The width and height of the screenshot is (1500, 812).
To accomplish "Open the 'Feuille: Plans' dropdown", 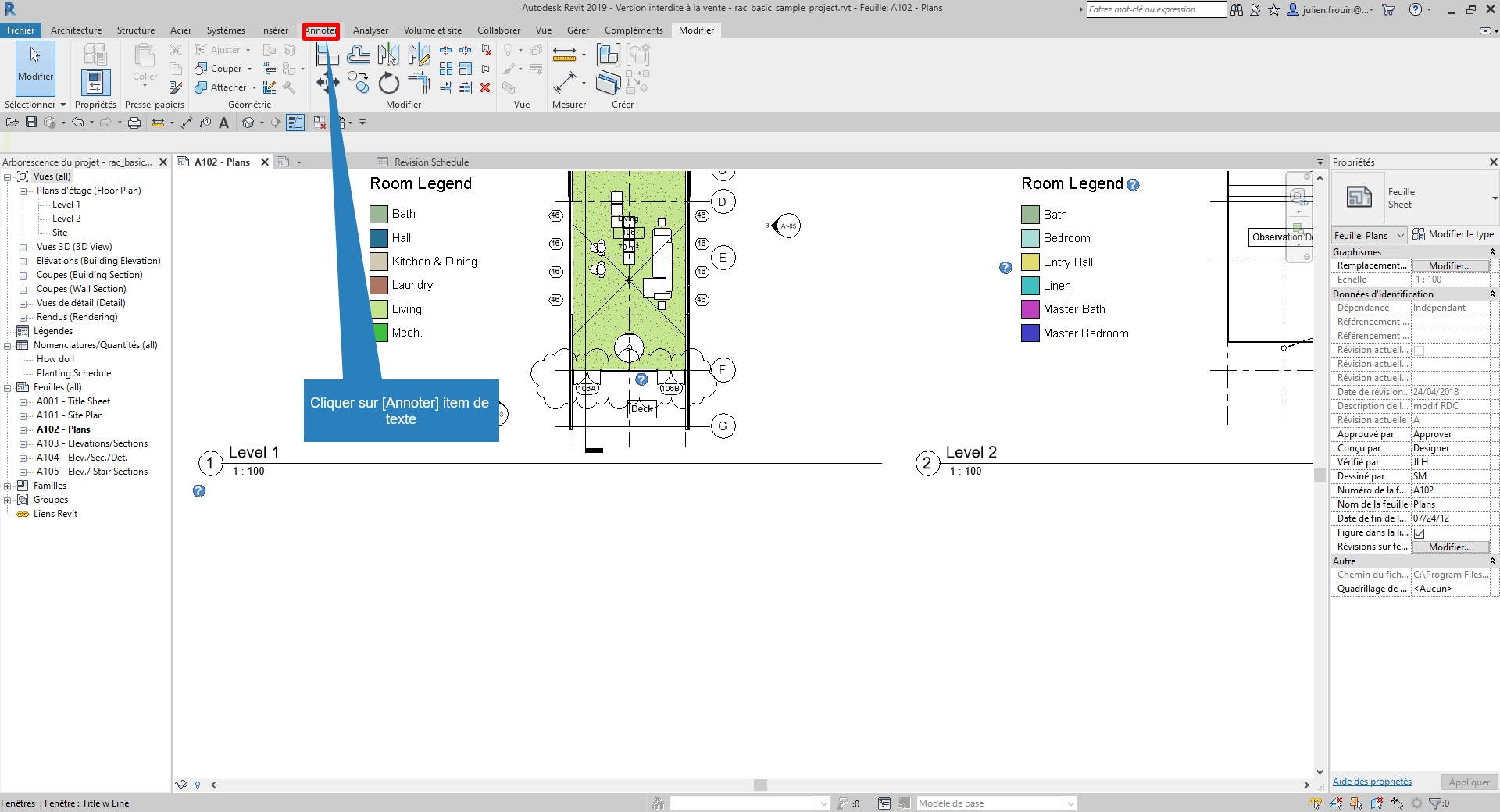I will pyautogui.click(x=1370, y=235).
